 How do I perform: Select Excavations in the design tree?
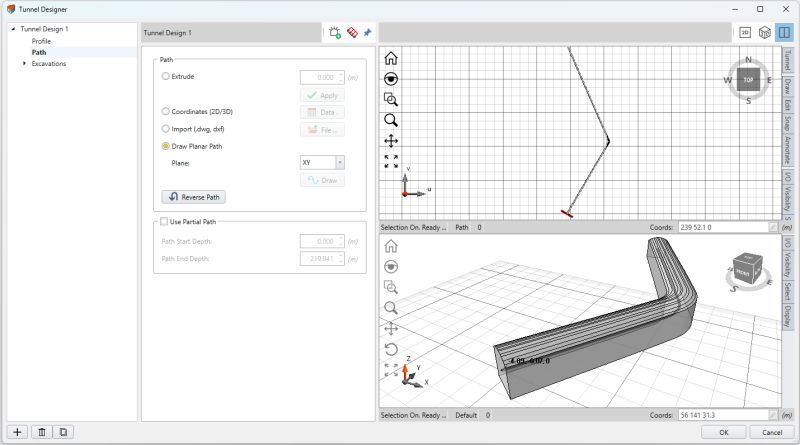click(x=49, y=63)
